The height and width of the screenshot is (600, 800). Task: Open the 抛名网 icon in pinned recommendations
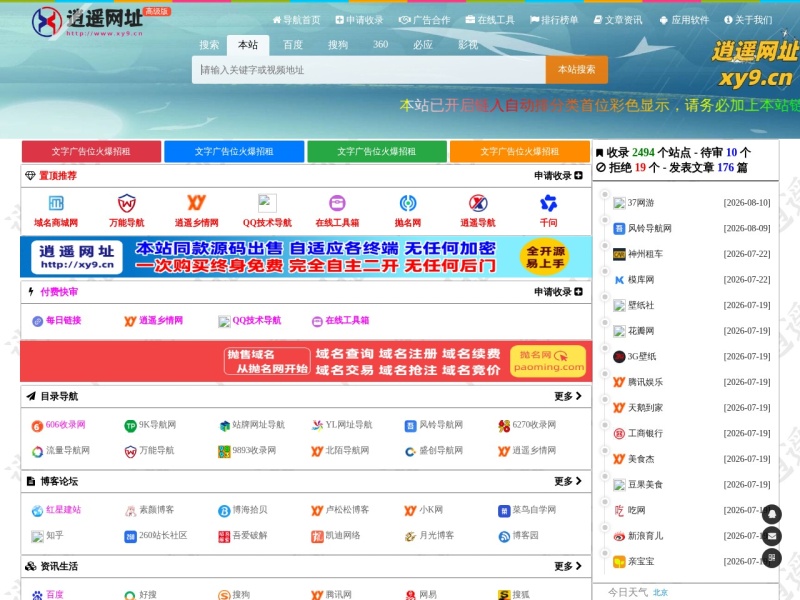pyautogui.click(x=408, y=203)
